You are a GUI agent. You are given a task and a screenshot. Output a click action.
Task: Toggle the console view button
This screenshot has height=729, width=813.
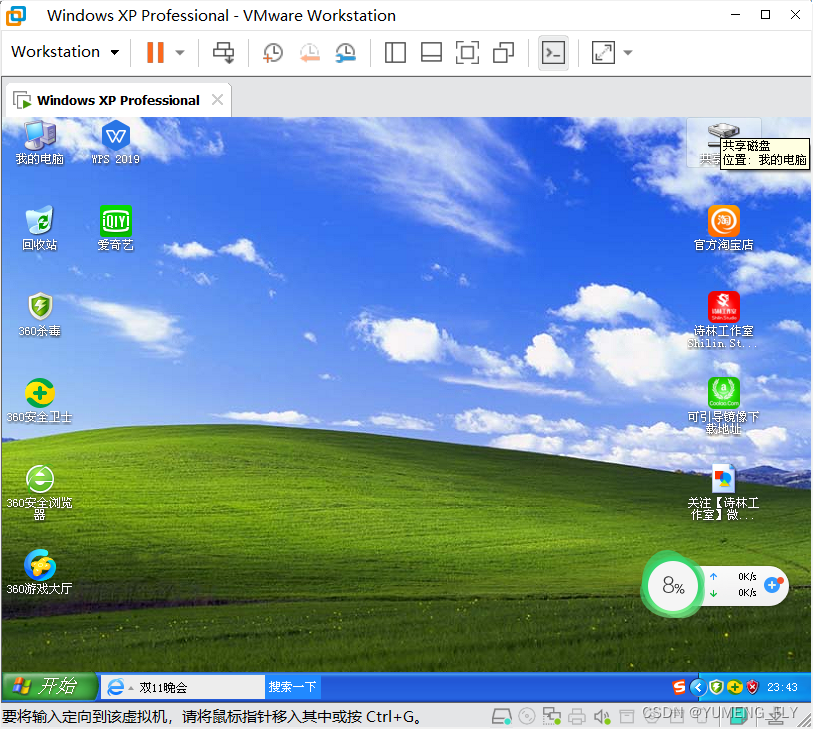pyautogui.click(x=553, y=52)
